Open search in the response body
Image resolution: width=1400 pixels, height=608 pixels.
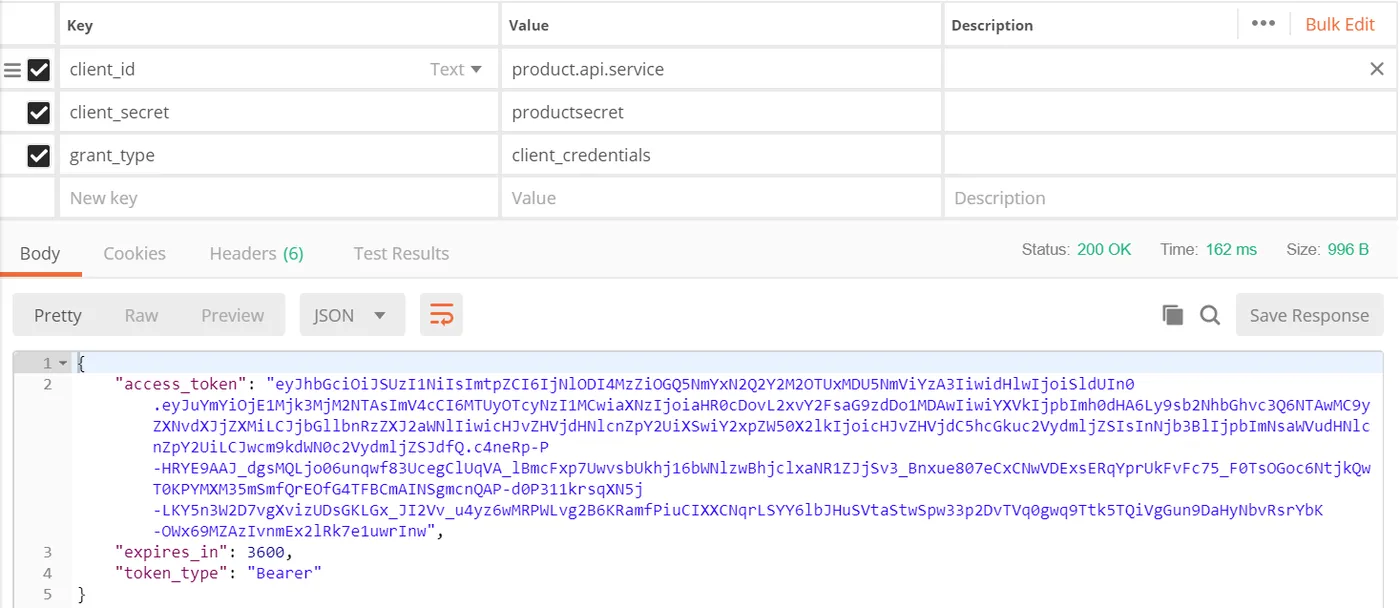tap(1210, 315)
